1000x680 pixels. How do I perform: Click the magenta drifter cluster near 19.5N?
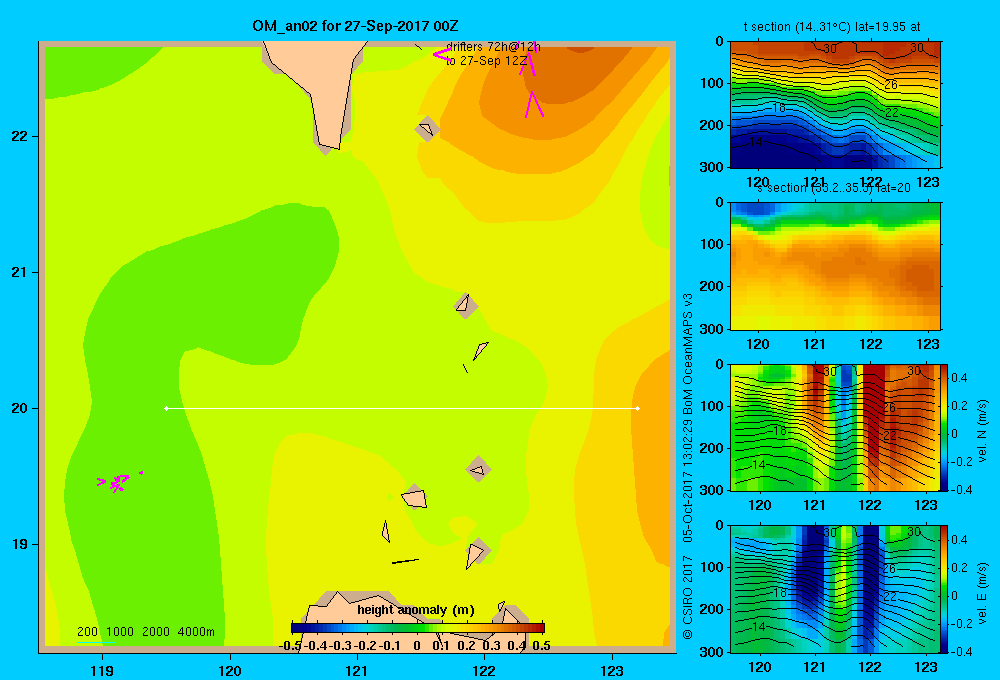pyautogui.click(x=119, y=482)
